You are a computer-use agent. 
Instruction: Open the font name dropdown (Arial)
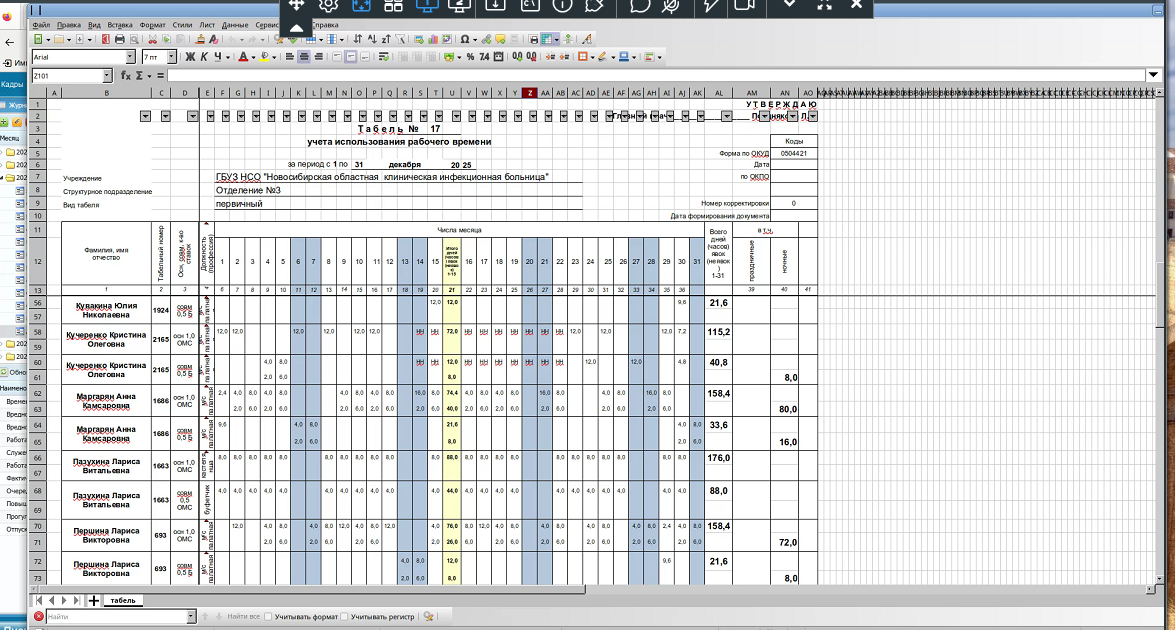click(130, 57)
